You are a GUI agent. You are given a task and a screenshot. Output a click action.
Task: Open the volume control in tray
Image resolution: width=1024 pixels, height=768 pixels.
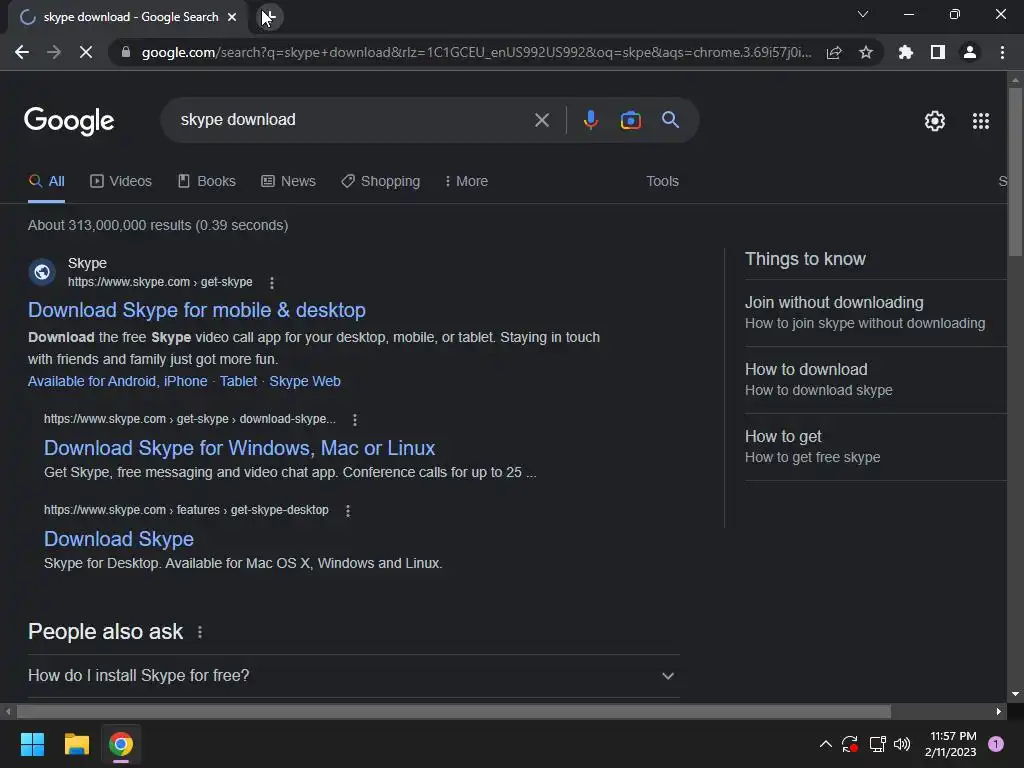[x=902, y=744]
